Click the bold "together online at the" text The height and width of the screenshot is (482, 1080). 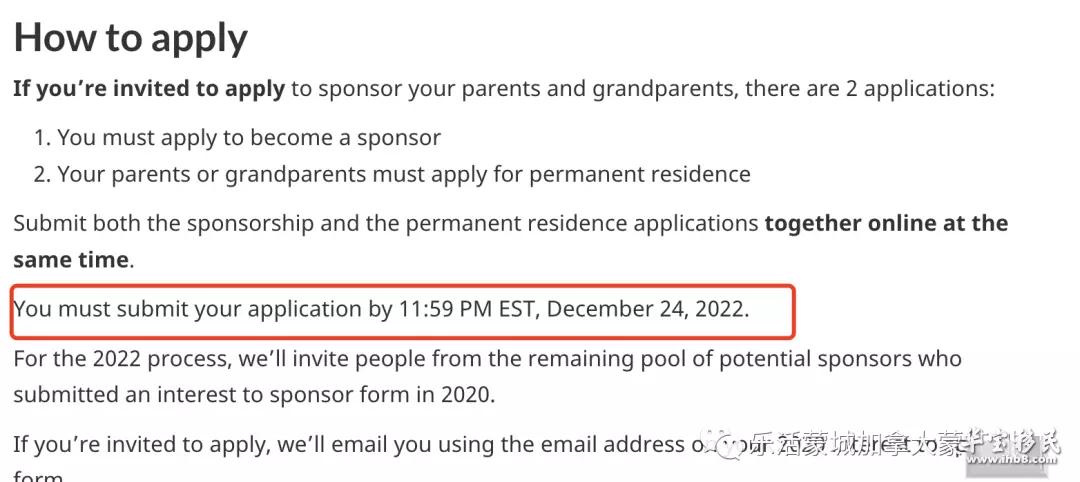(886, 223)
